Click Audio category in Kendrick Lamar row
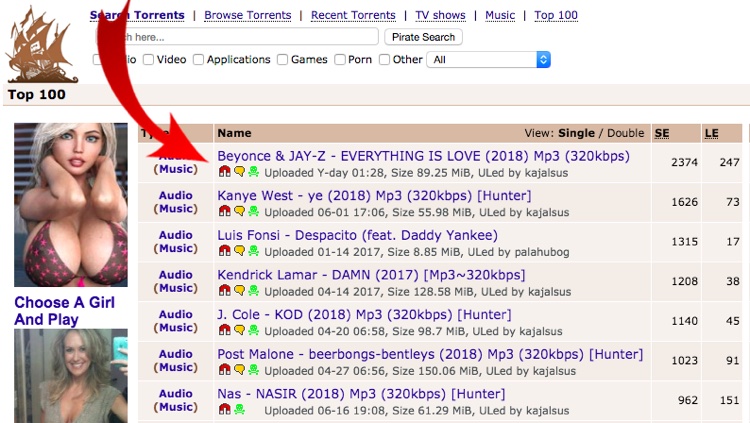Image resolution: width=750 pixels, height=423 pixels. point(176,275)
